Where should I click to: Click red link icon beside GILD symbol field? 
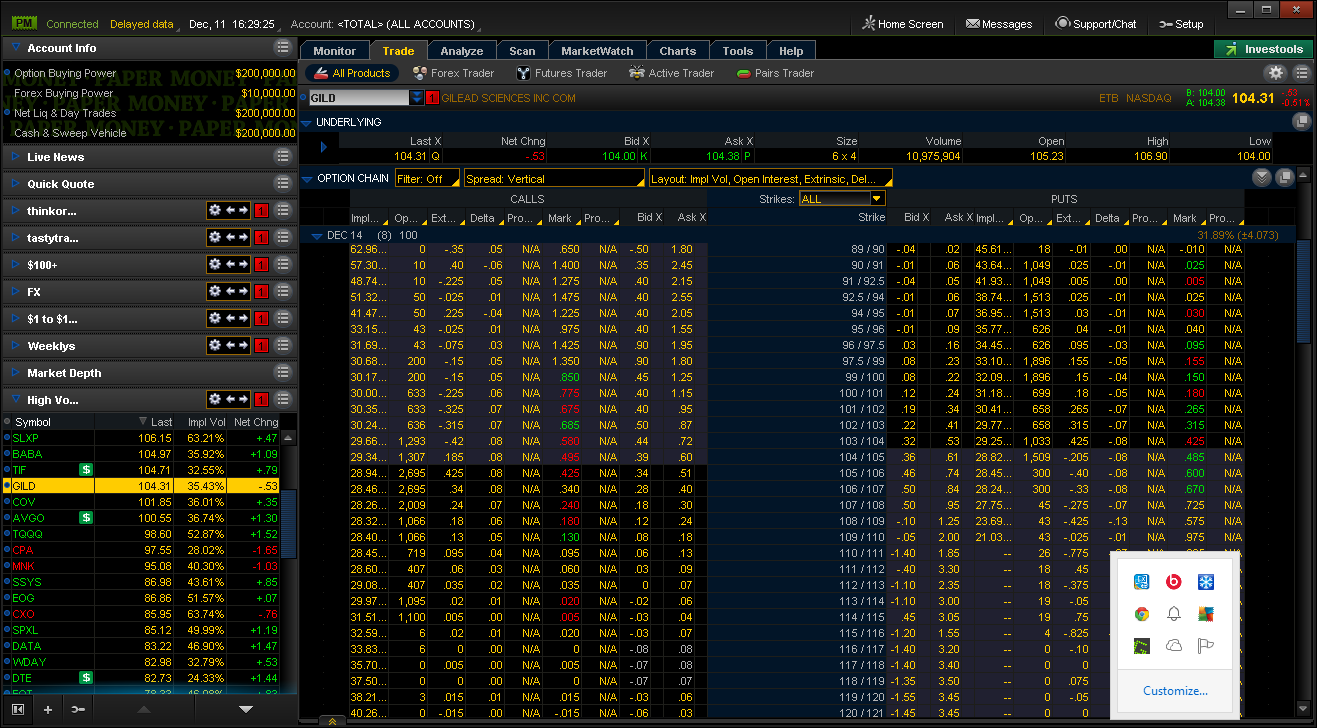coord(433,98)
